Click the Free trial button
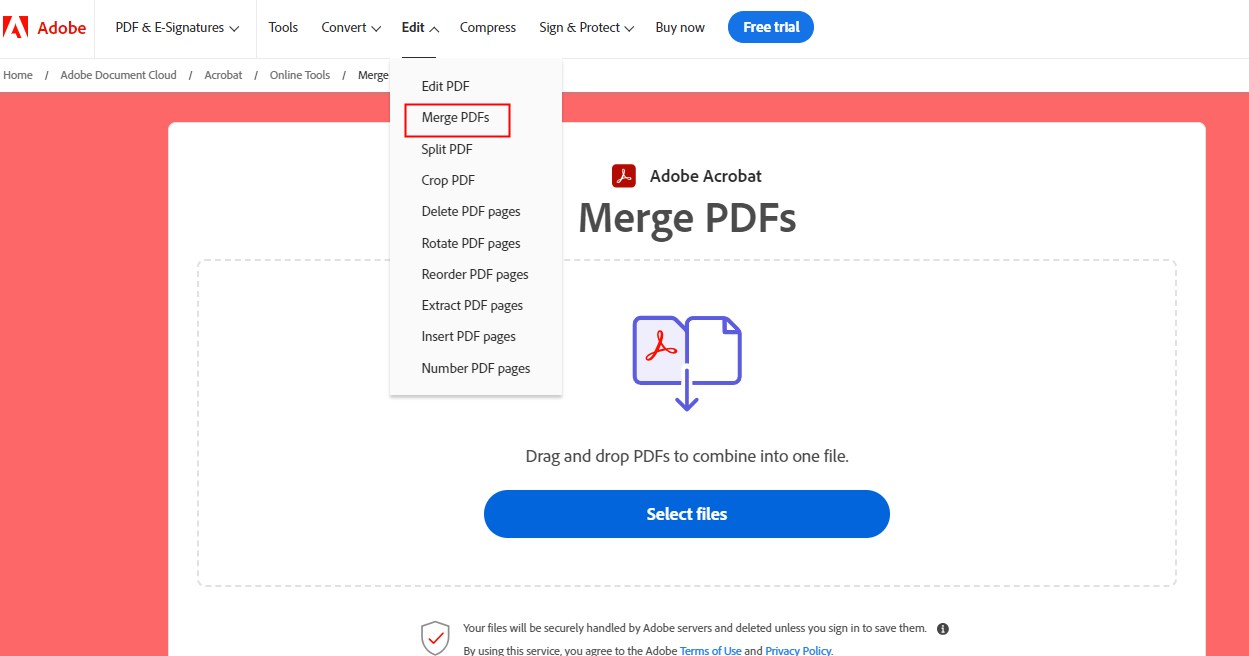 click(770, 27)
